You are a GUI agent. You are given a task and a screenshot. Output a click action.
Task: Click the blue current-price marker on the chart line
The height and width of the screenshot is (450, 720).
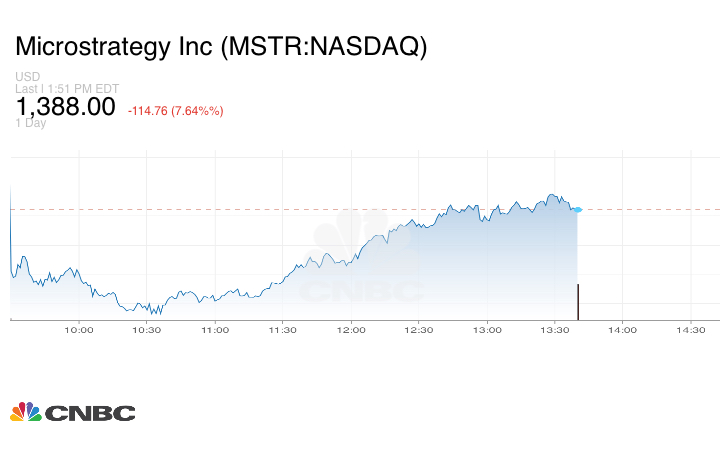(577, 209)
